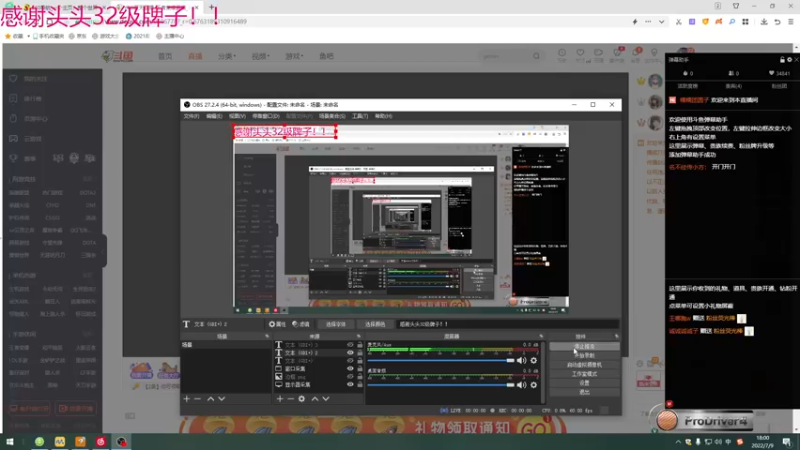This screenshot has height=450, width=800.
Task: Open the taskbar notification center
Action: [787, 442]
